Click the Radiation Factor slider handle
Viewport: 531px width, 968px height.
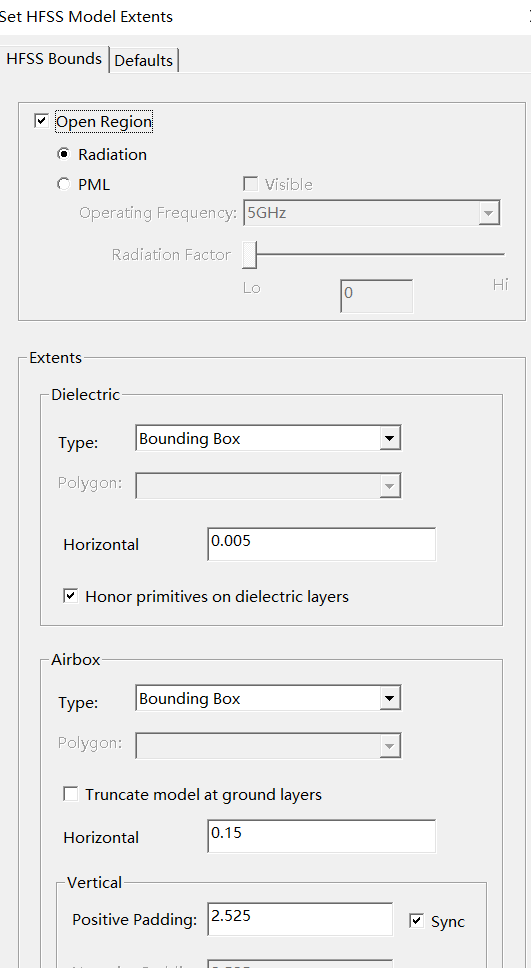coord(249,254)
